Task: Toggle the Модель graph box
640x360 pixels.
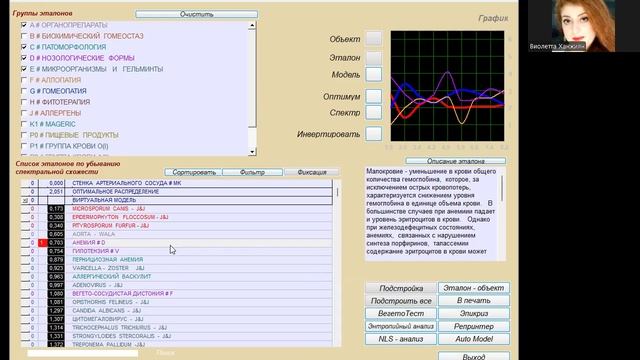Action: point(373,75)
